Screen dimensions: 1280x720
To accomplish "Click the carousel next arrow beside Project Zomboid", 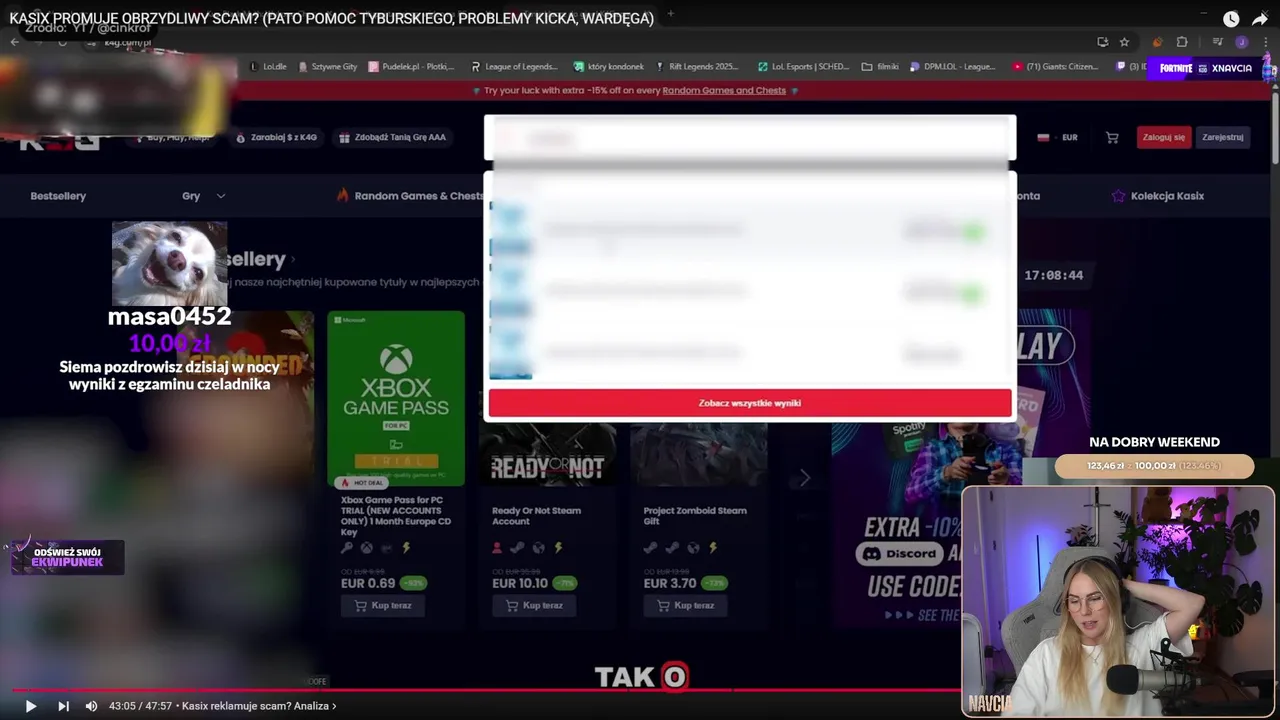I will pos(805,478).
